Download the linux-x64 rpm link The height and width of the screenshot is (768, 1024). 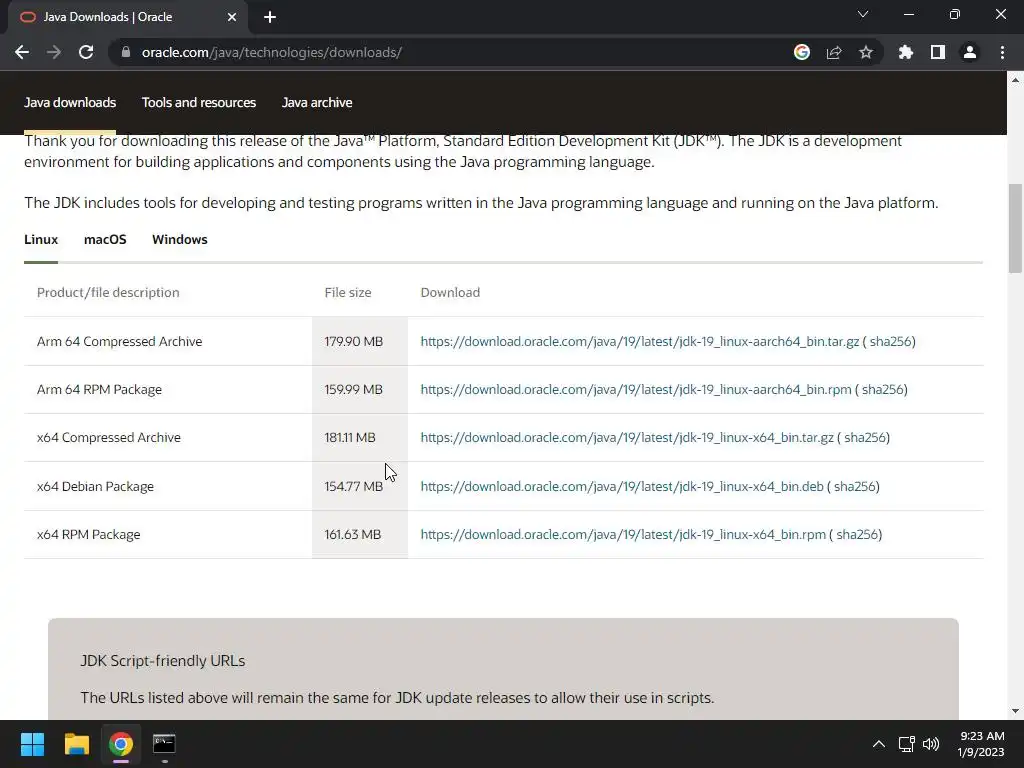(x=623, y=535)
